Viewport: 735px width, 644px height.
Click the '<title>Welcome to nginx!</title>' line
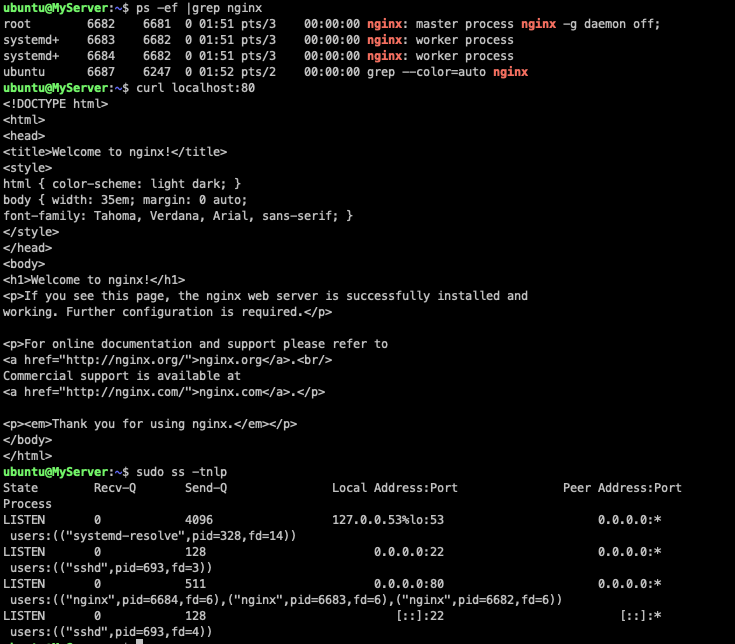[115, 152]
